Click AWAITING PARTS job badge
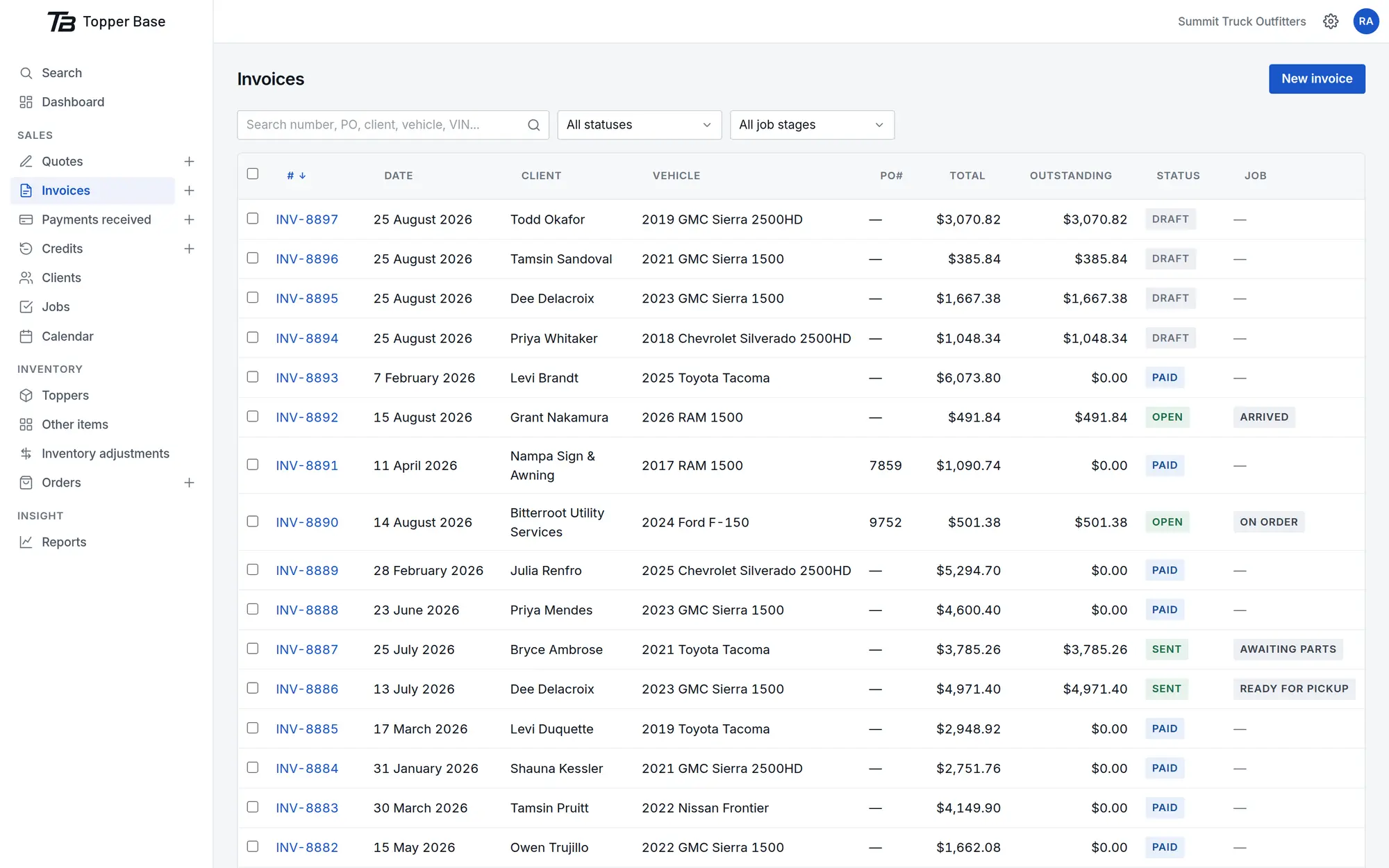The image size is (1389, 868). pos(1288,649)
